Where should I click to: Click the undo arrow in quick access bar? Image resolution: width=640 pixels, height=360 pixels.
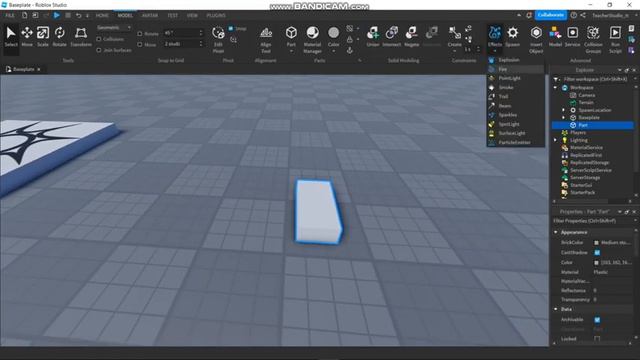pos(78,16)
